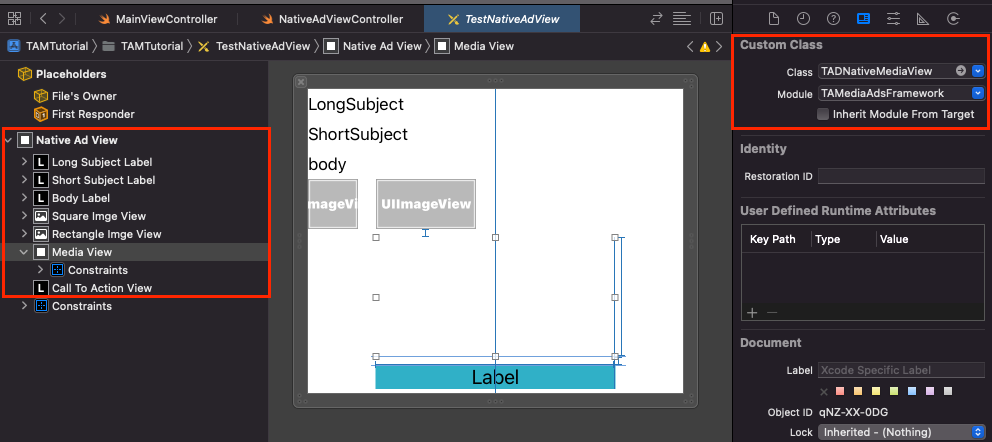The width and height of the screenshot is (992, 442).
Task: Expand the bottom-level Constraints row
Action: coord(25,306)
